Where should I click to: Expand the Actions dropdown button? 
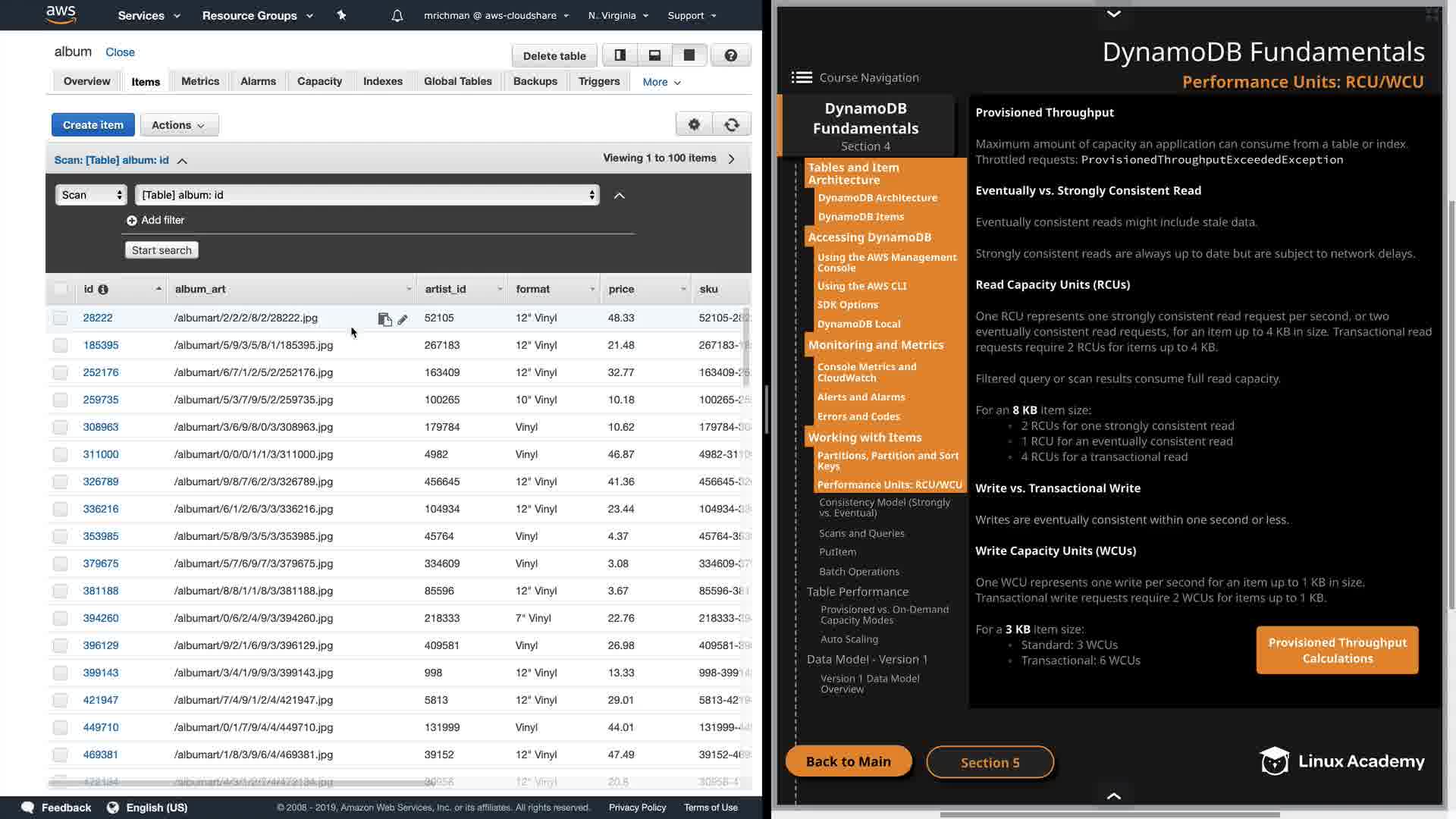point(179,125)
